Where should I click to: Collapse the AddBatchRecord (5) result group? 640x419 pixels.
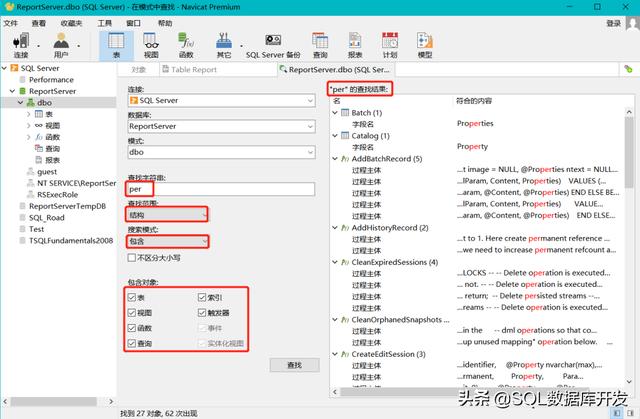coord(335,158)
